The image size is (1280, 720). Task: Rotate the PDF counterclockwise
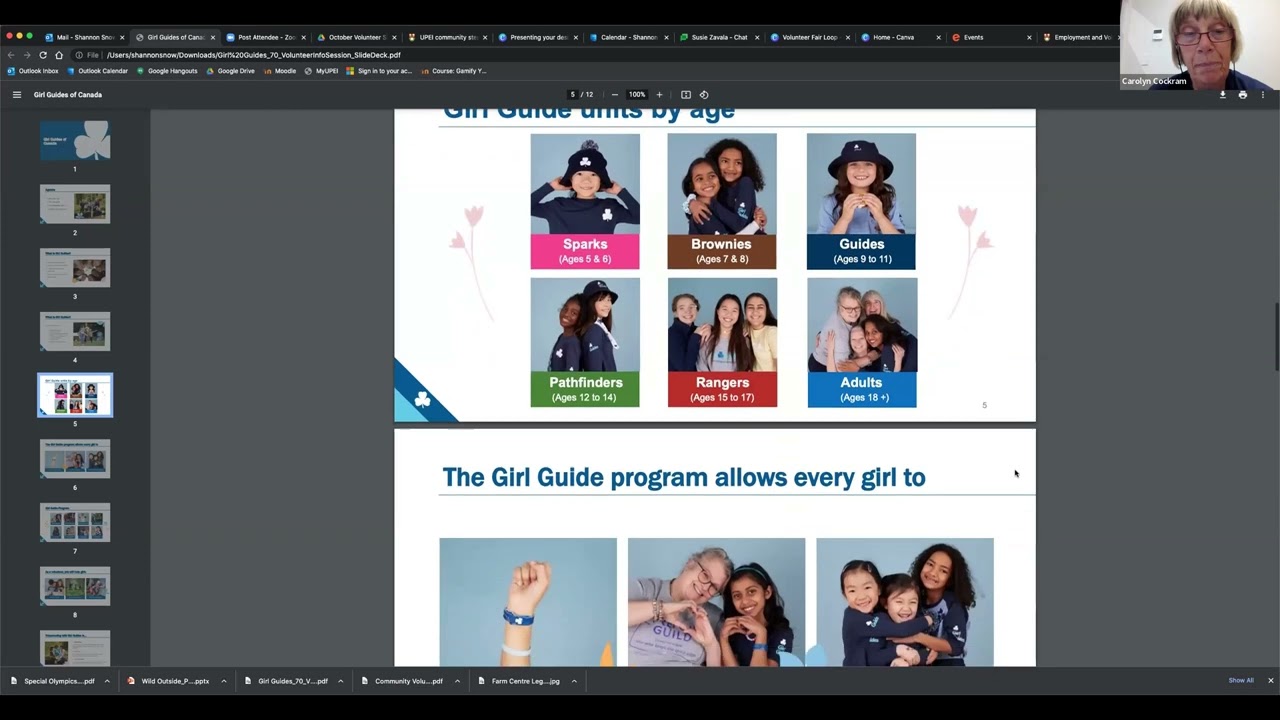pyautogui.click(x=704, y=95)
